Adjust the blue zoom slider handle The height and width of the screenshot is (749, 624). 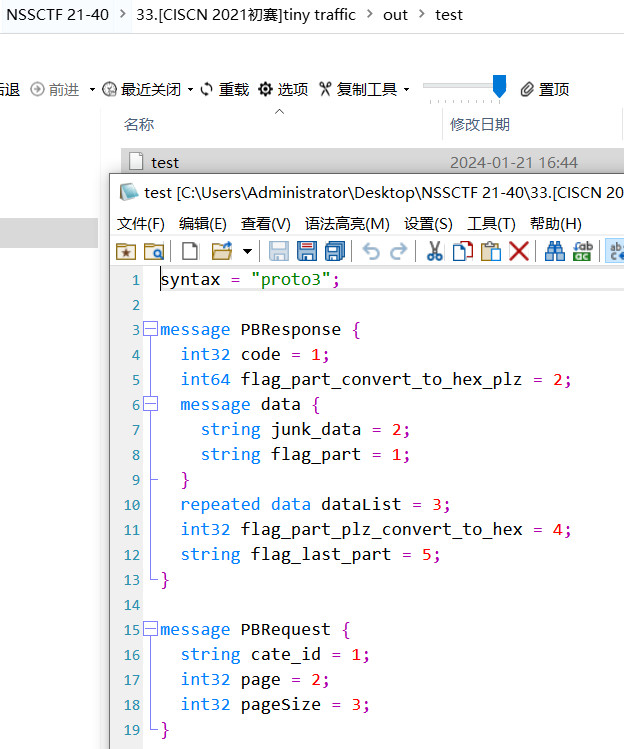[x=499, y=86]
